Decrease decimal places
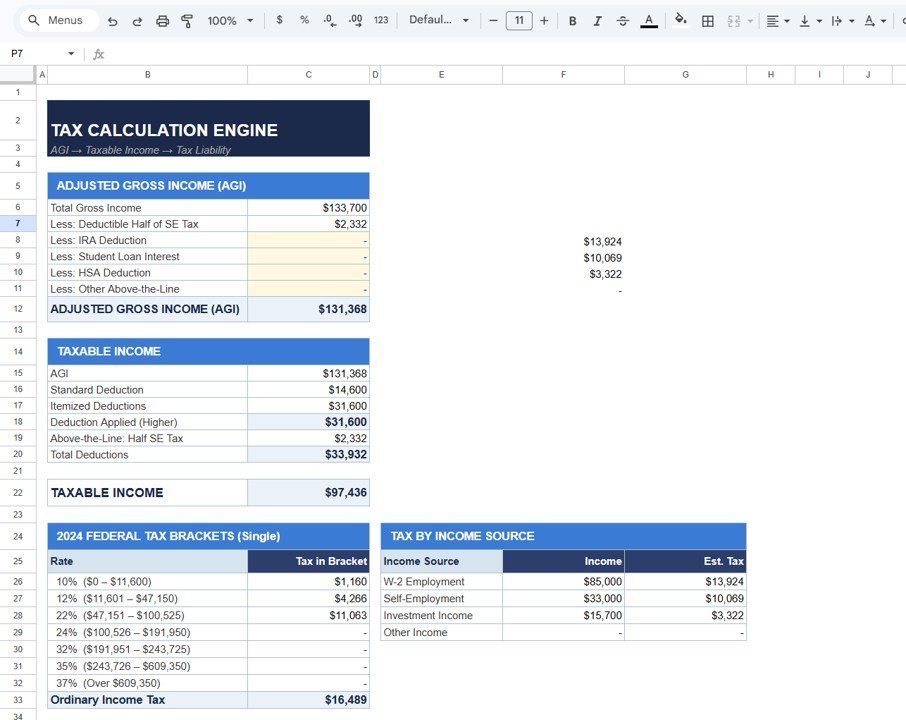This screenshot has height=720, width=906. tap(330, 19)
